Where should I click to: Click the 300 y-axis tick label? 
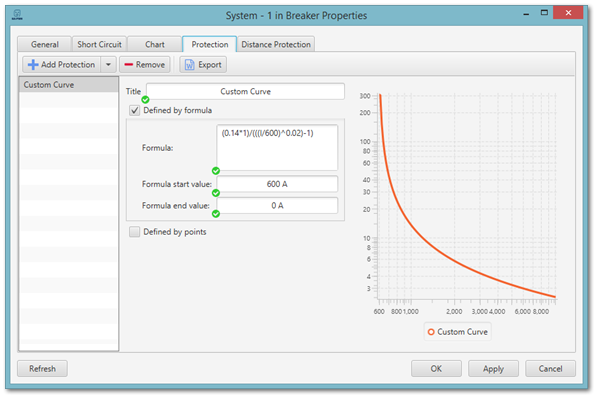(x=365, y=96)
